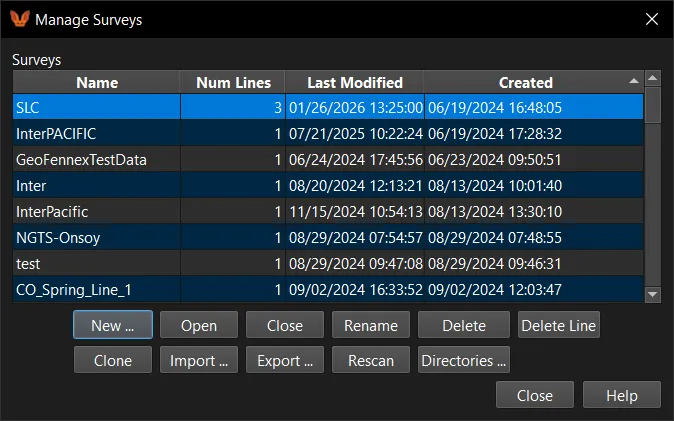This screenshot has height=421, width=674.
Task: Click the scrollbar down arrow
Action: coord(653,295)
